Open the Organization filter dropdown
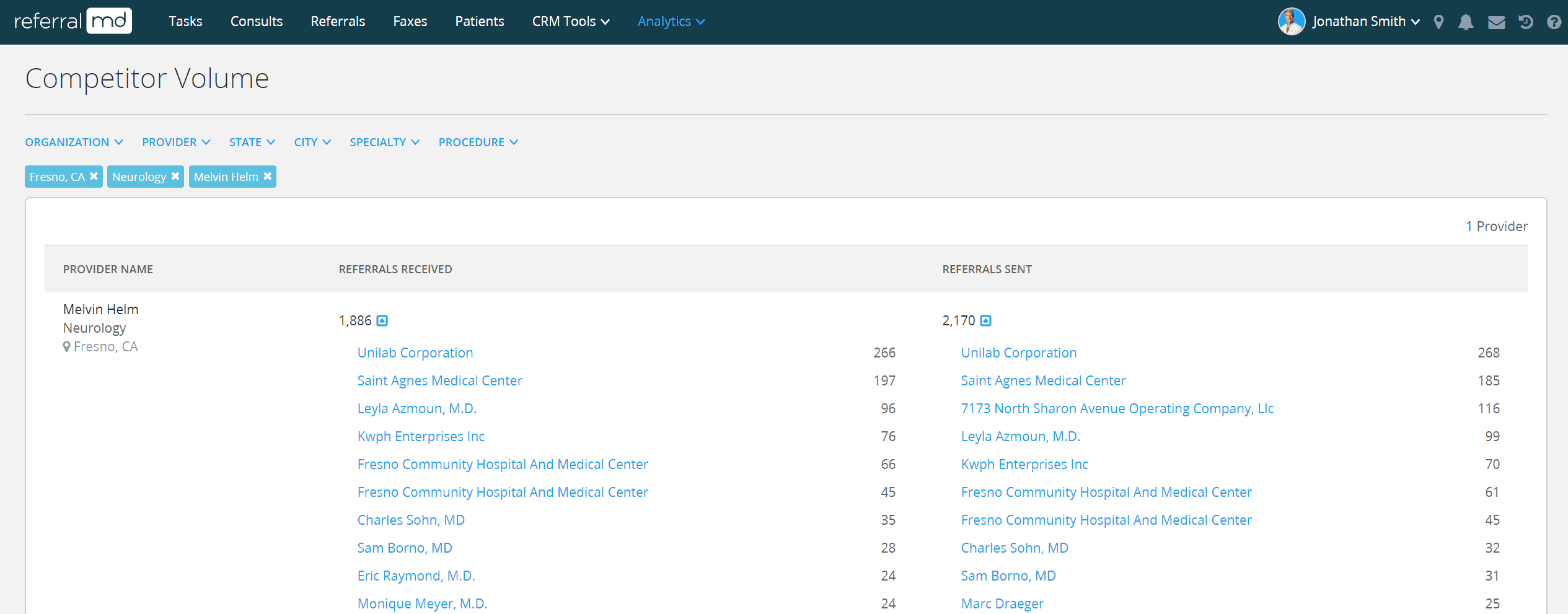This screenshot has height=614, width=1568. [74, 142]
